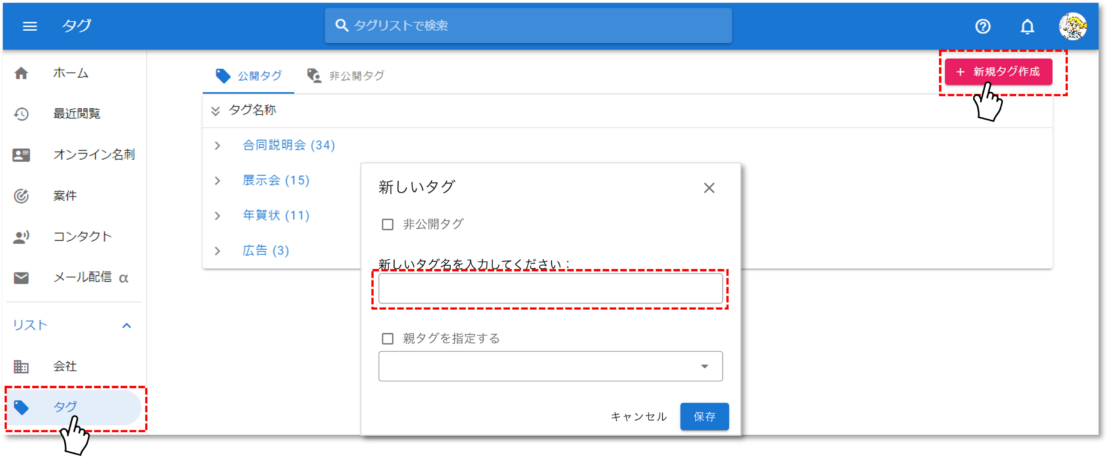Click the コンタクト person speaking icon
Viewport: 1108px width, 457px height.
(22, 237)
